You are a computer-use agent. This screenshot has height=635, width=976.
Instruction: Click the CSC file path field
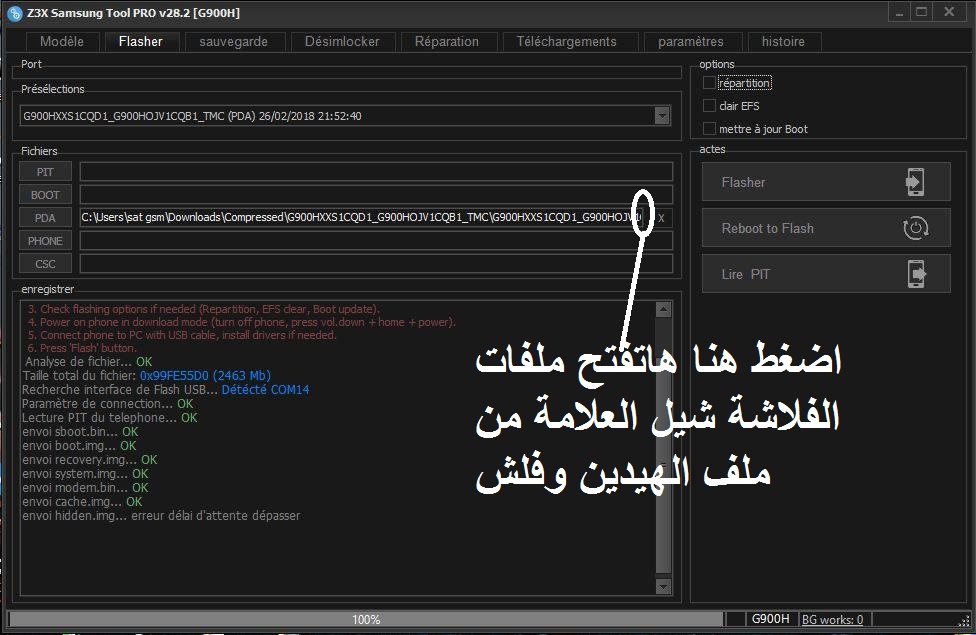376,264
